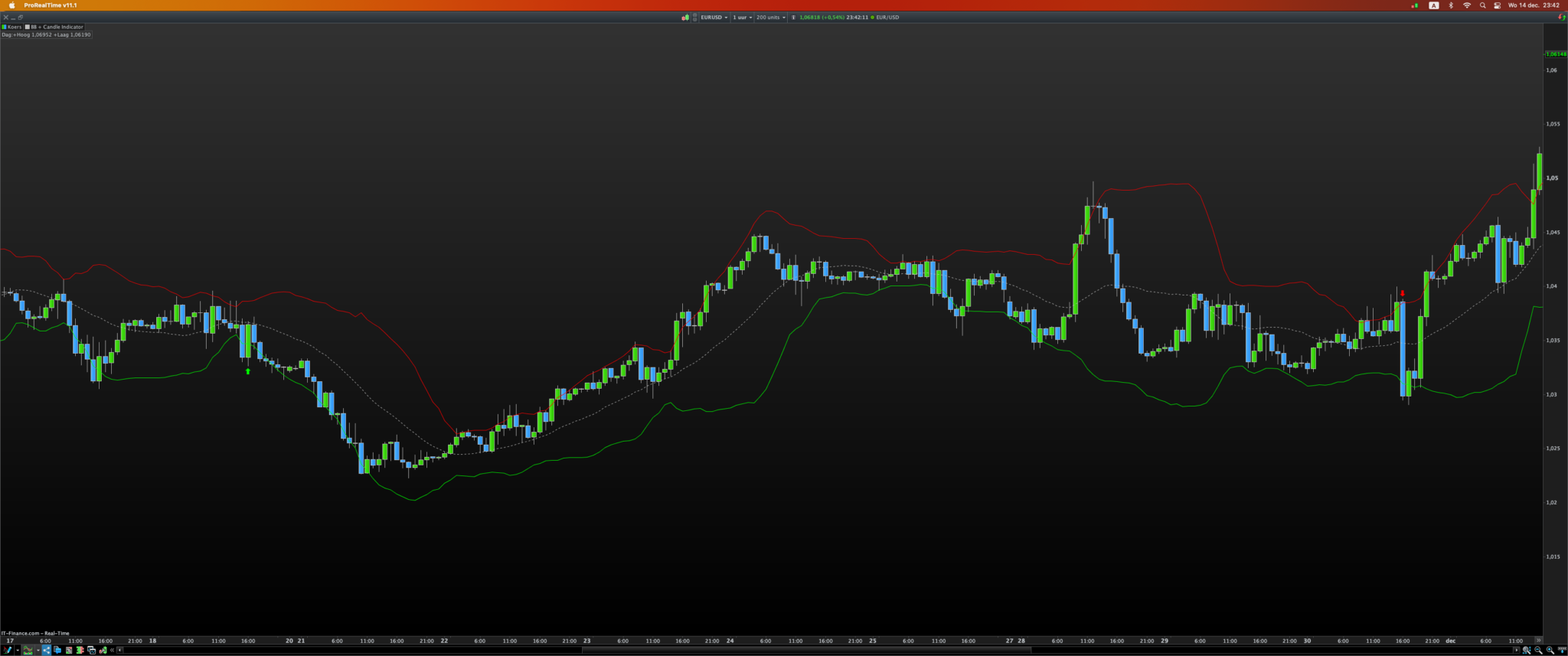
Task: Open the ProRealTime v11.1 menu
Action: [51, 5]
